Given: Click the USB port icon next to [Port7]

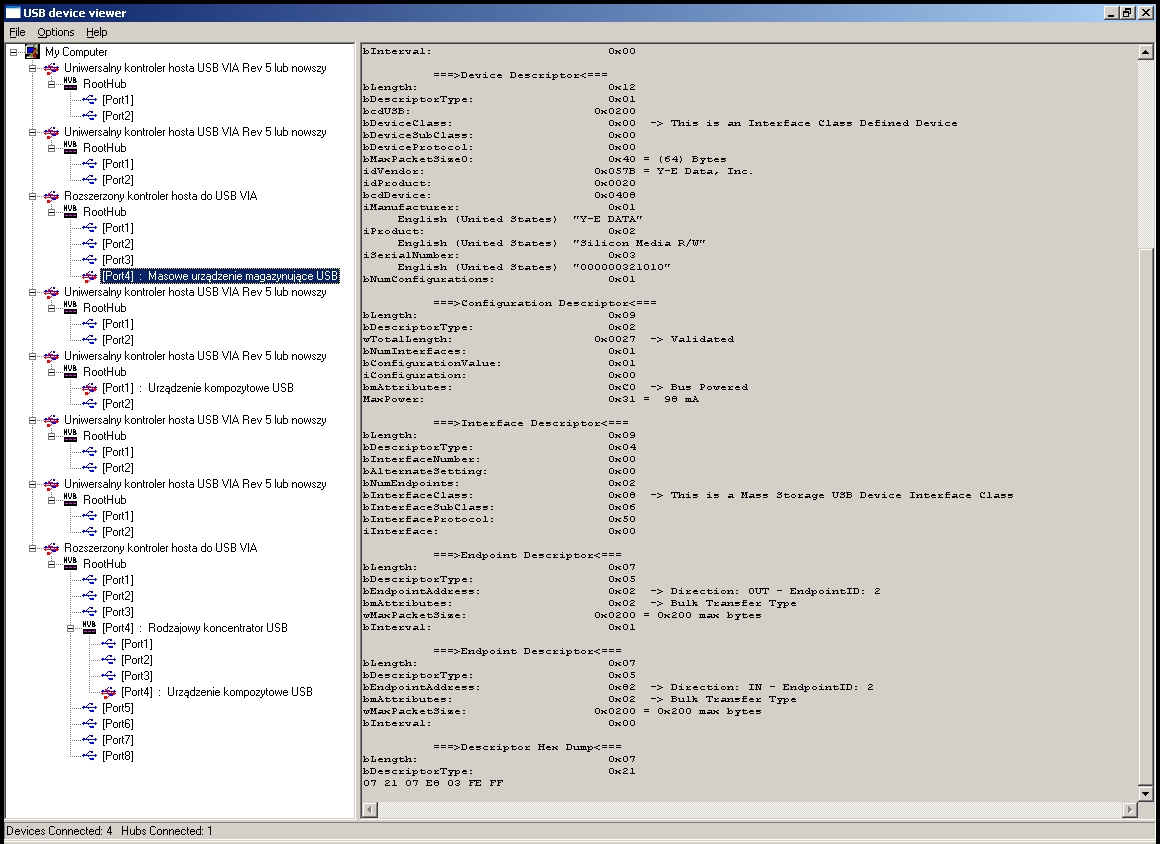Looking at the screenshot, I should (90, 740).
